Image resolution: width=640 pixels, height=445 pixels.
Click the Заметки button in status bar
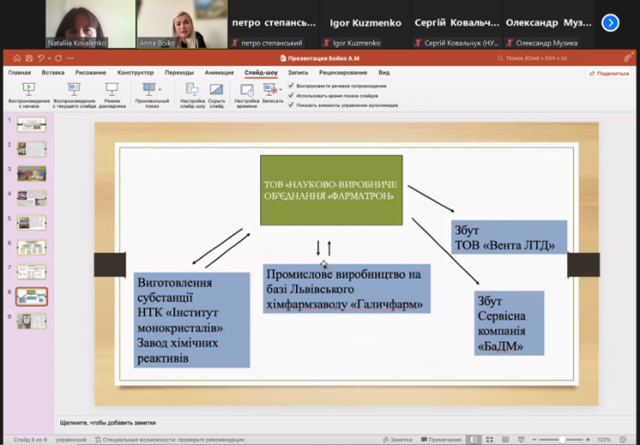point(397,440)
